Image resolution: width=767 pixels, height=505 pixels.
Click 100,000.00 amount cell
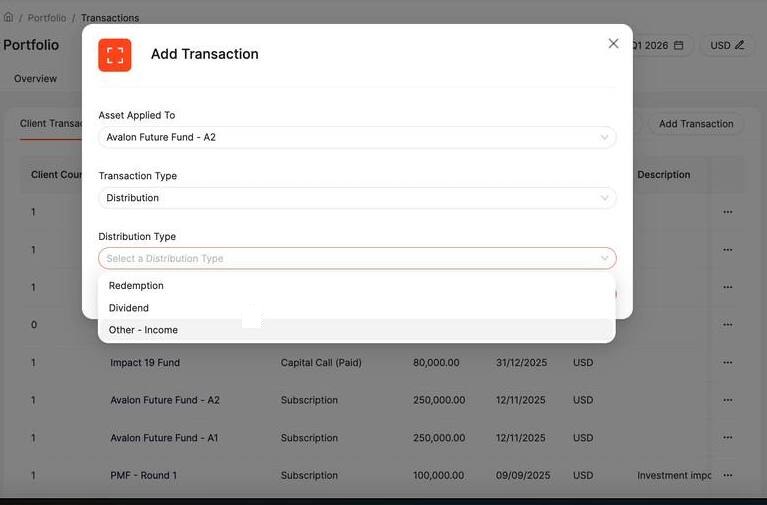pyautogui.click(x=438, y=475)
